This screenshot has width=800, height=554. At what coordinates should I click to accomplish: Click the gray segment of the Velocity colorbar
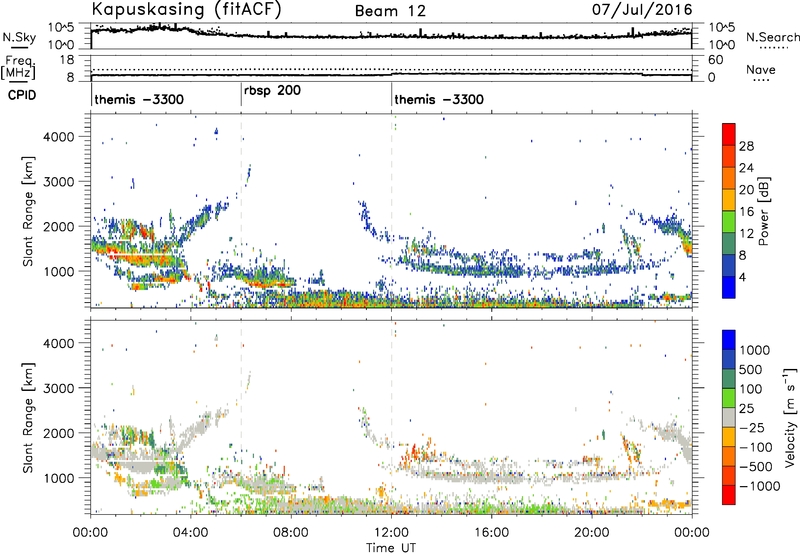click(729, 417)
